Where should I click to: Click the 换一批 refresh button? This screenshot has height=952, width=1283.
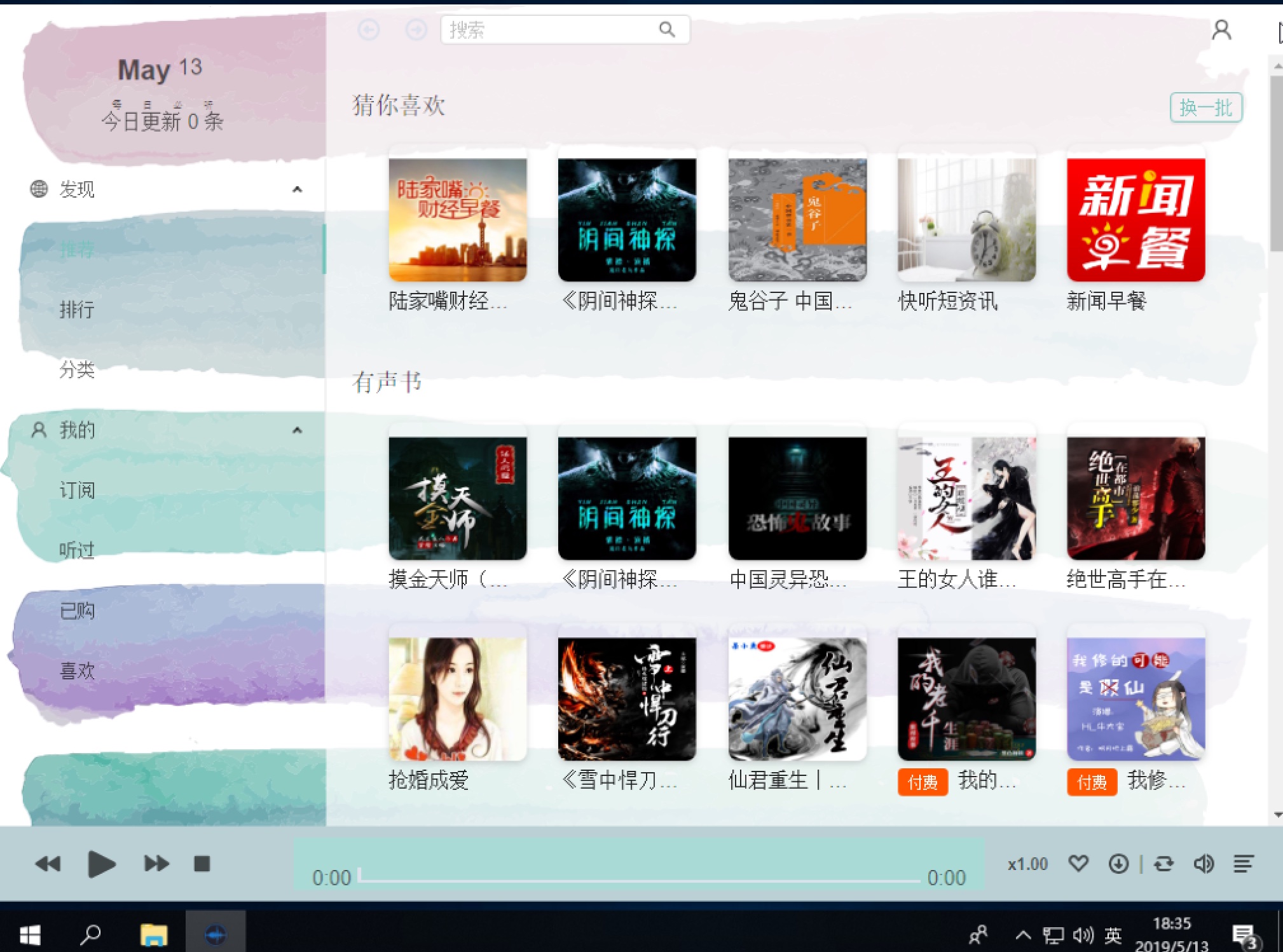click(1205, 107)
